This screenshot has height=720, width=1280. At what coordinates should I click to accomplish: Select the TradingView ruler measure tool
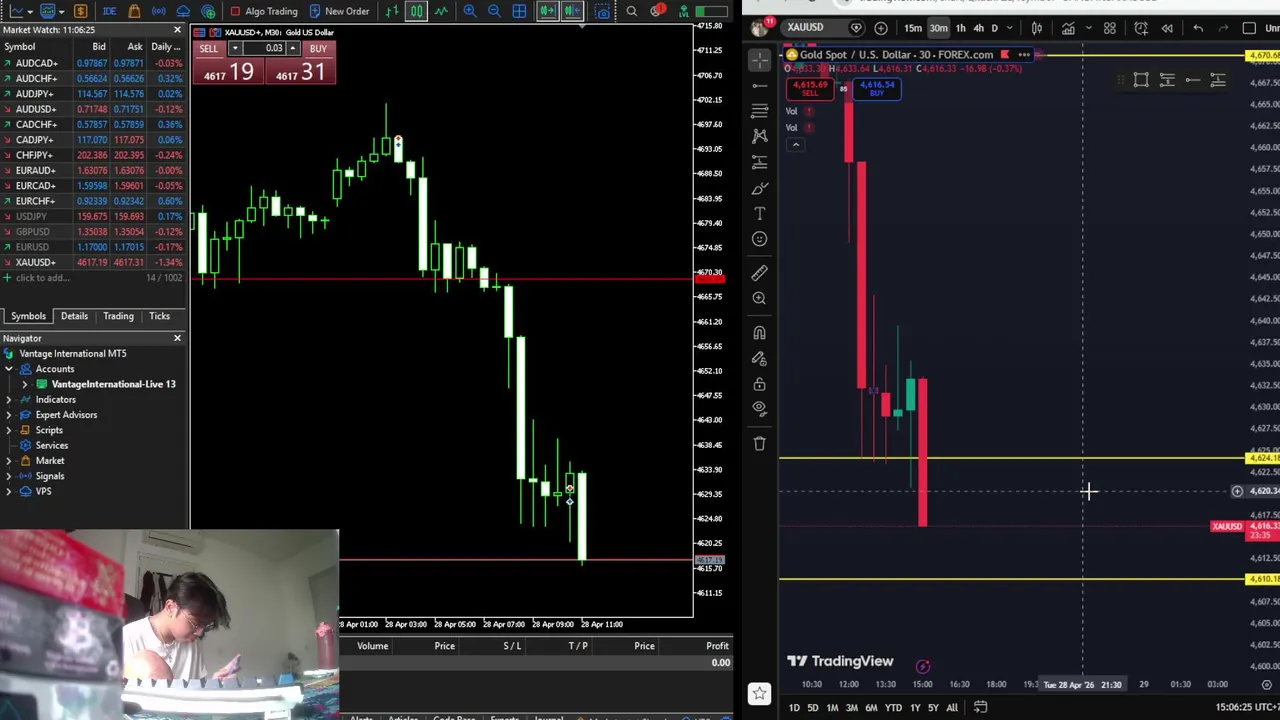759,272
